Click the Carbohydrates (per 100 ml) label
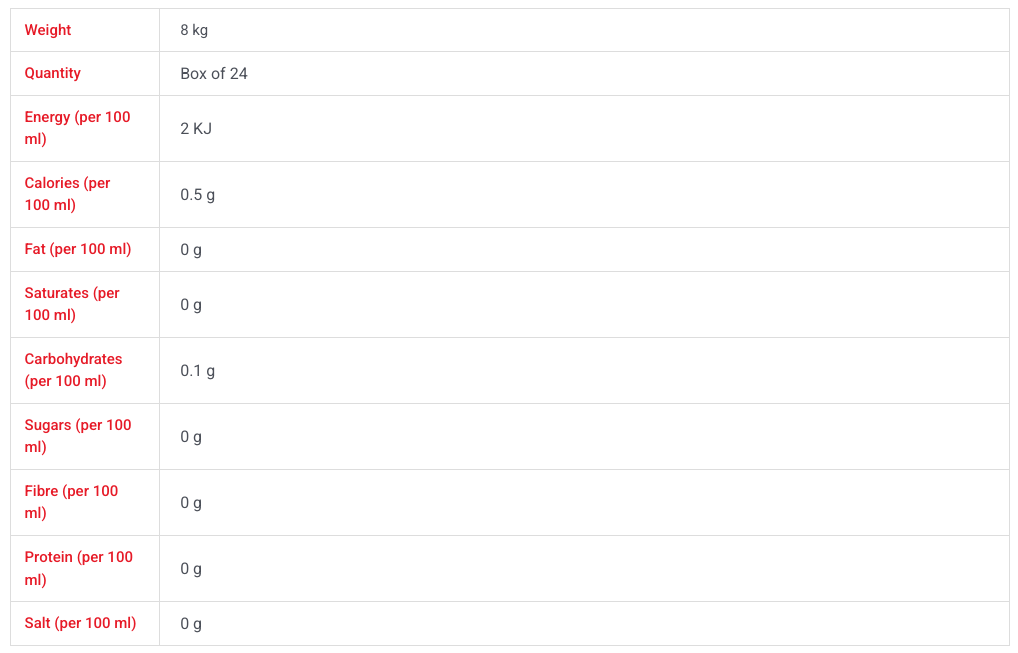Viewport: 1018px width, 653px height. pyautogui.click(x=73, y=370)
